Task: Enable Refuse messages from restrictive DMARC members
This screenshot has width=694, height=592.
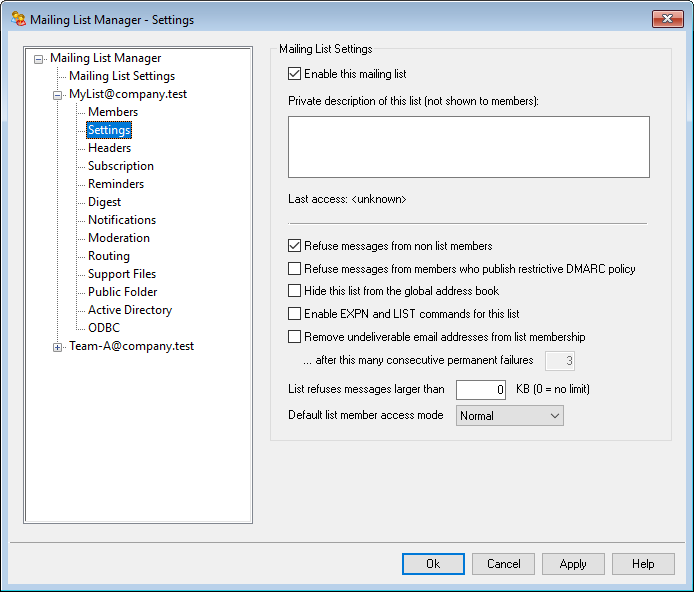Action: (294, 269)
